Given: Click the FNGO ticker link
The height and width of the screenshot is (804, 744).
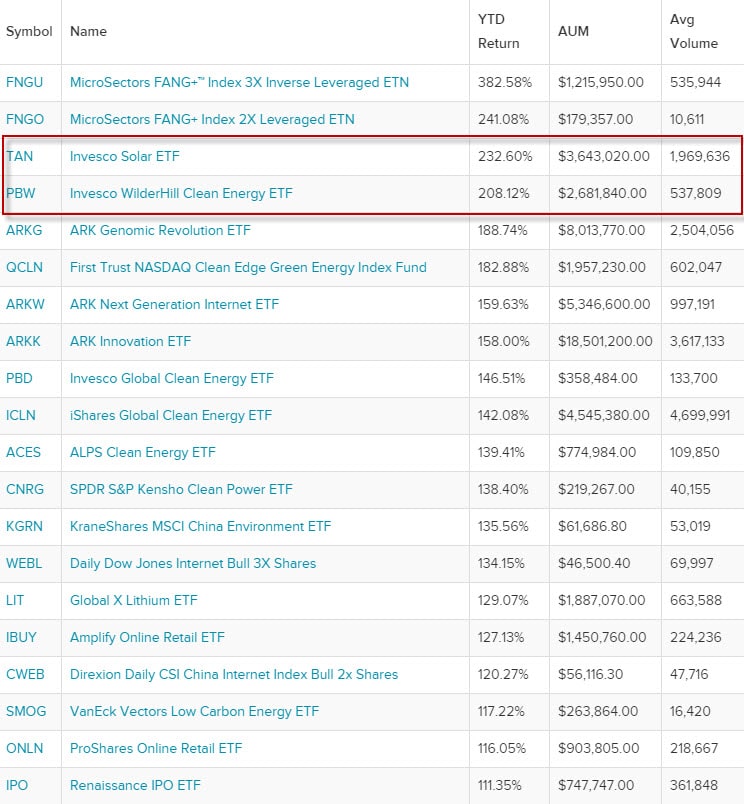Looking at the screenshot, I should [x=25, y=119].
